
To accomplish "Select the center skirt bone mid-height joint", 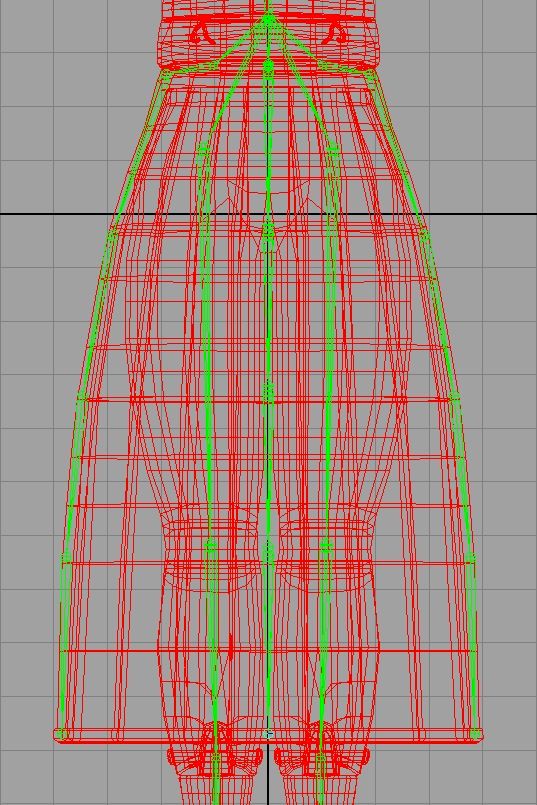I will (x=268, y=392).
